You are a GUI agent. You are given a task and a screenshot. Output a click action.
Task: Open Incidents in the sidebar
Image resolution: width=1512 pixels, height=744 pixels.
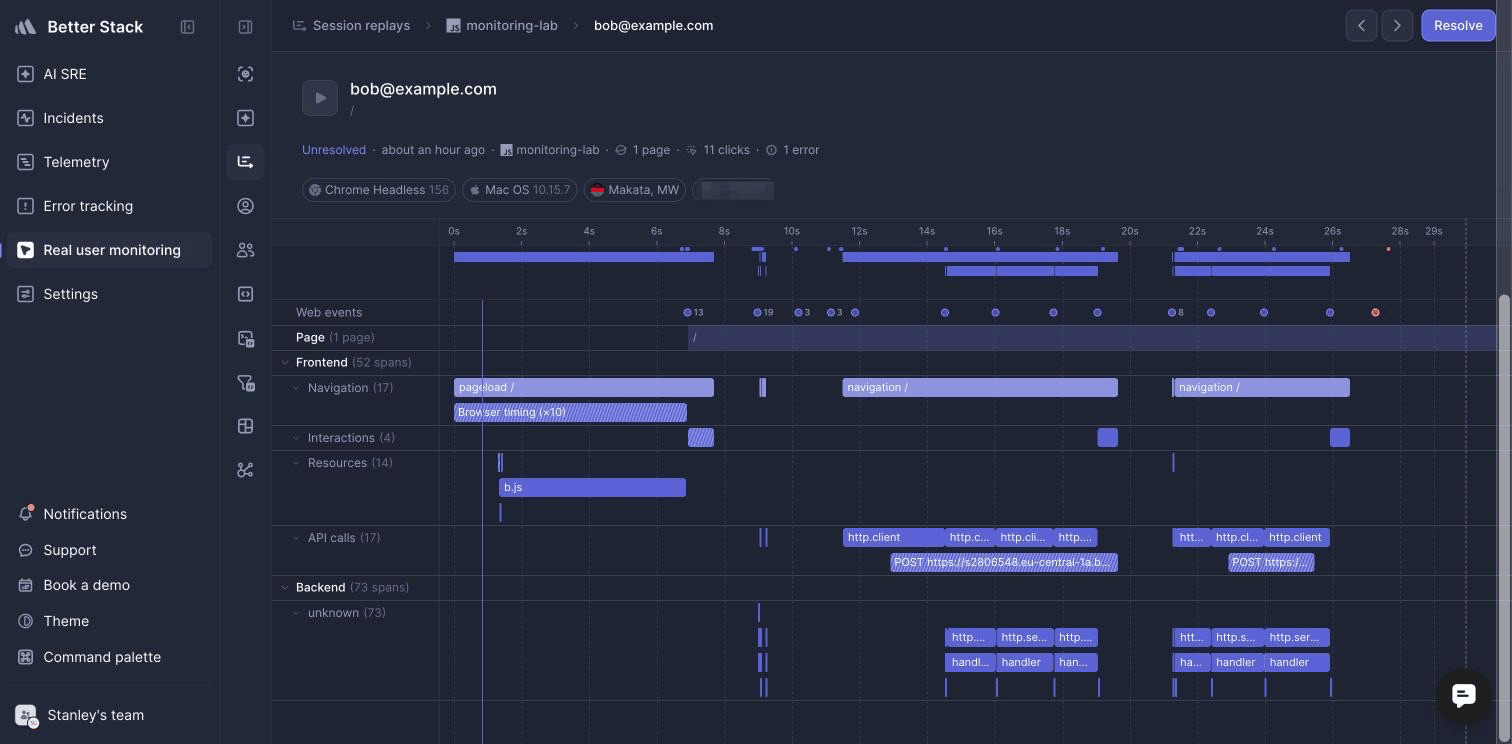tap(109, 118)
